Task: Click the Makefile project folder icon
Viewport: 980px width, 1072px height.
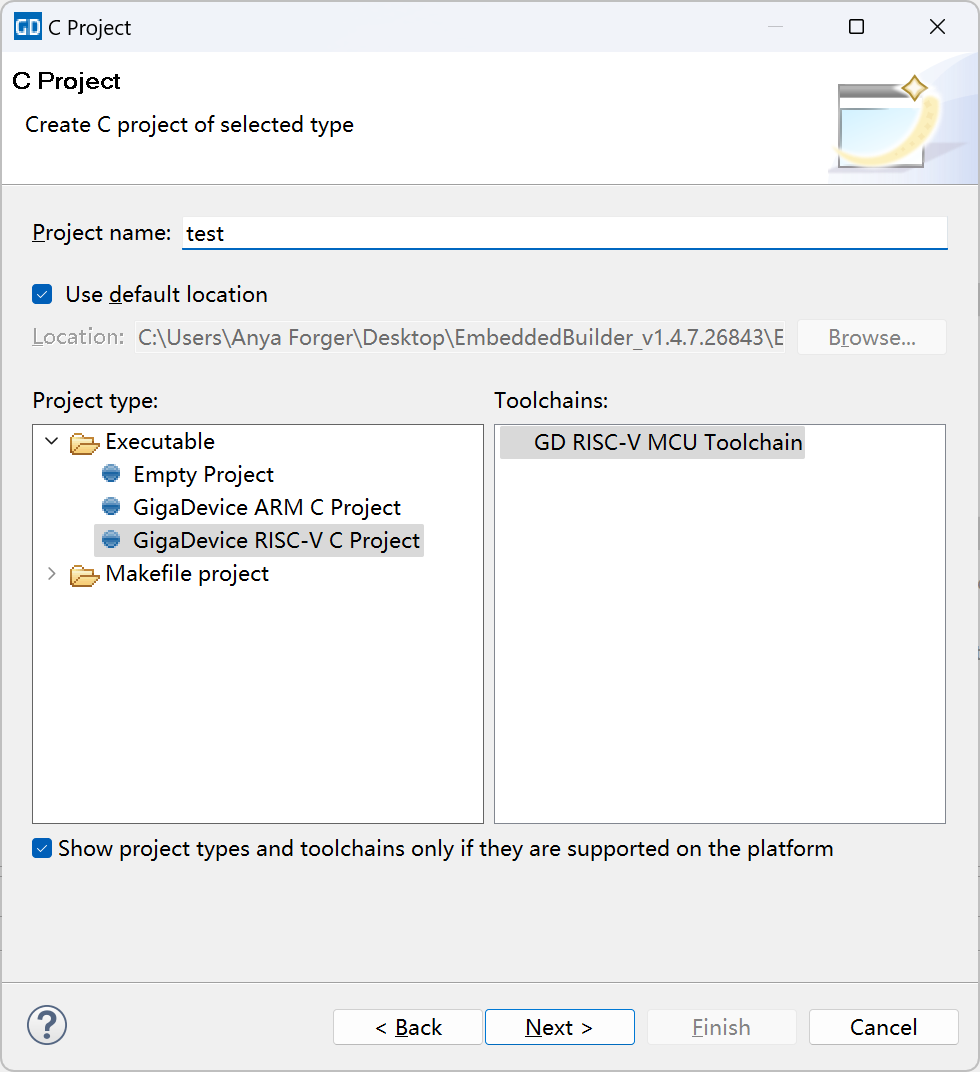Action: coord(85,574)
